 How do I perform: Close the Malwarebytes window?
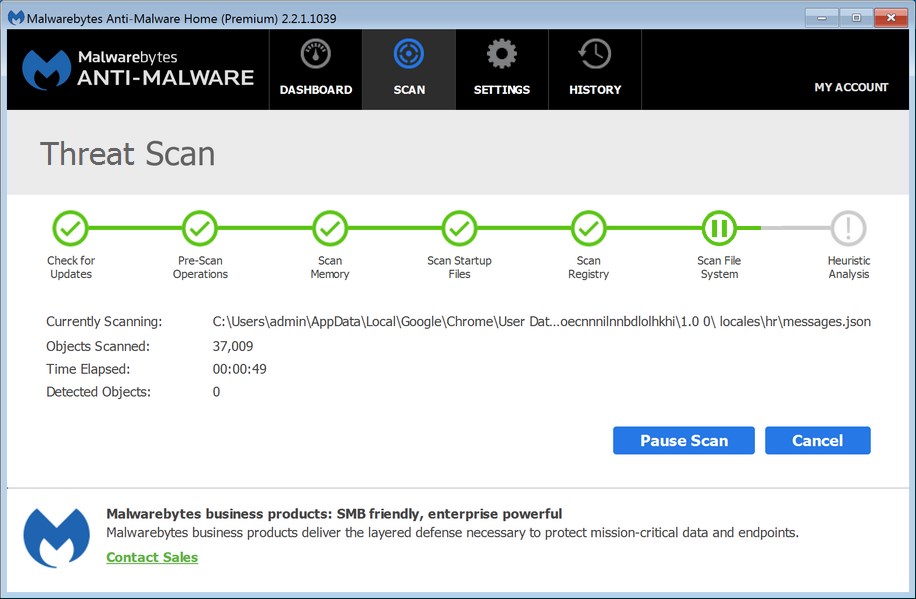(891, 18)
